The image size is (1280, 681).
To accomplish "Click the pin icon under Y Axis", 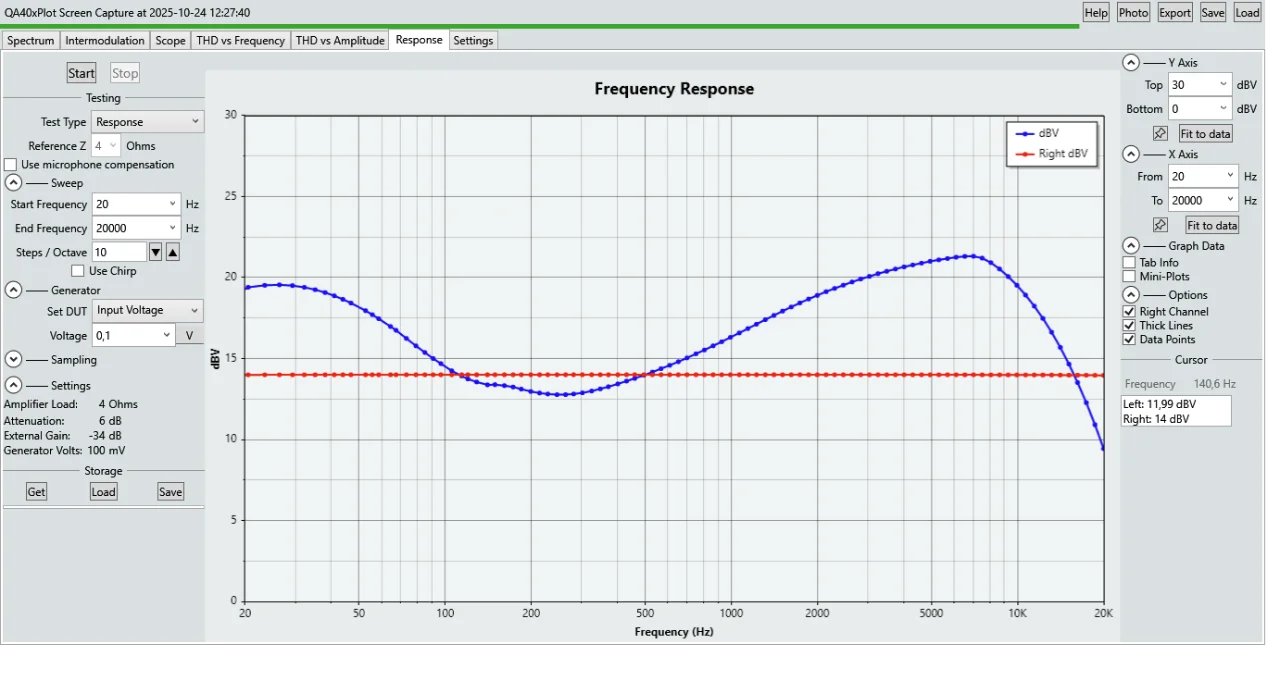I will (1160, 133).
